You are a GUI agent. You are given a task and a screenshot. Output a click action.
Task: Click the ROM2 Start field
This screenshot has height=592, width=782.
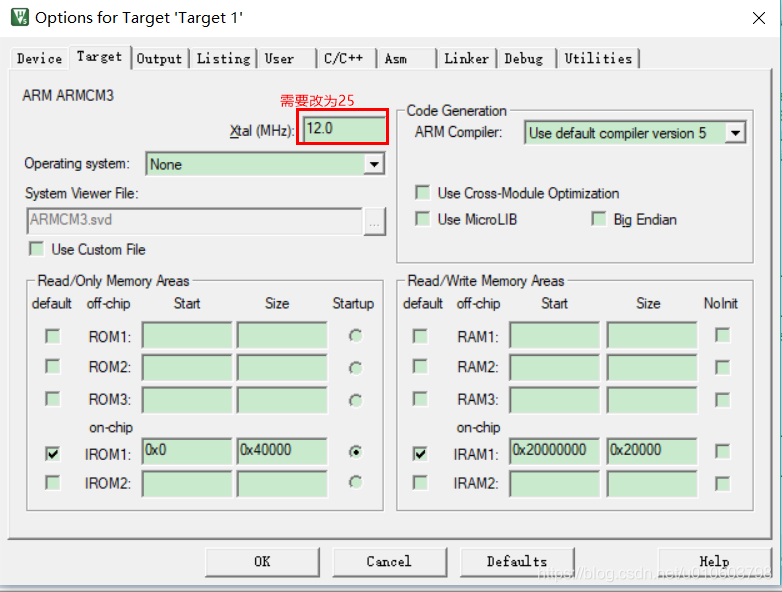[187, 367]
